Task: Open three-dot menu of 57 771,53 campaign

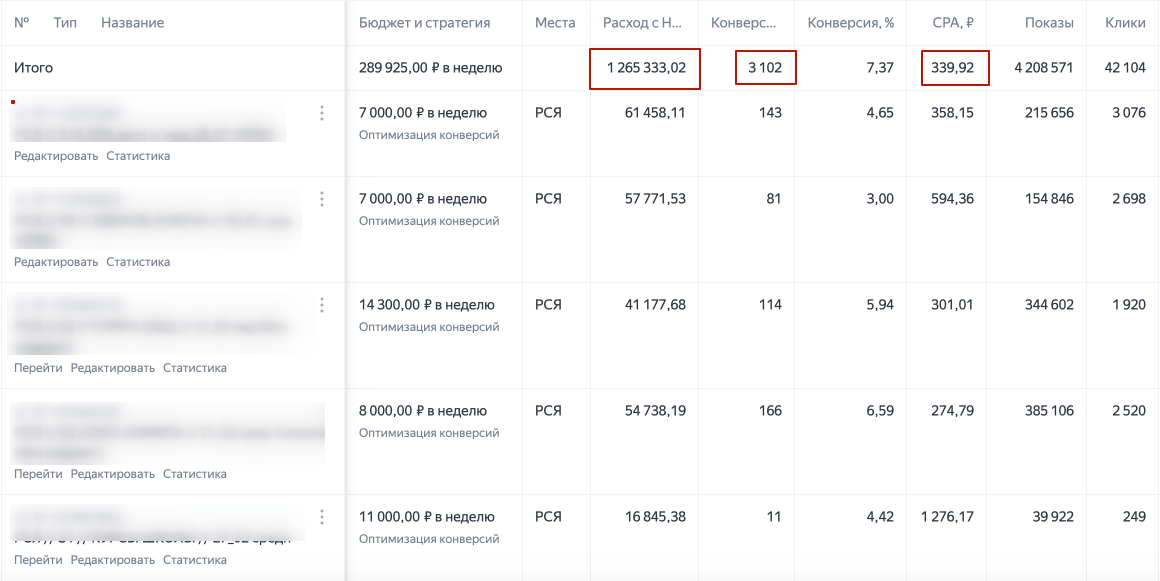Action: [x=322, y=199]
